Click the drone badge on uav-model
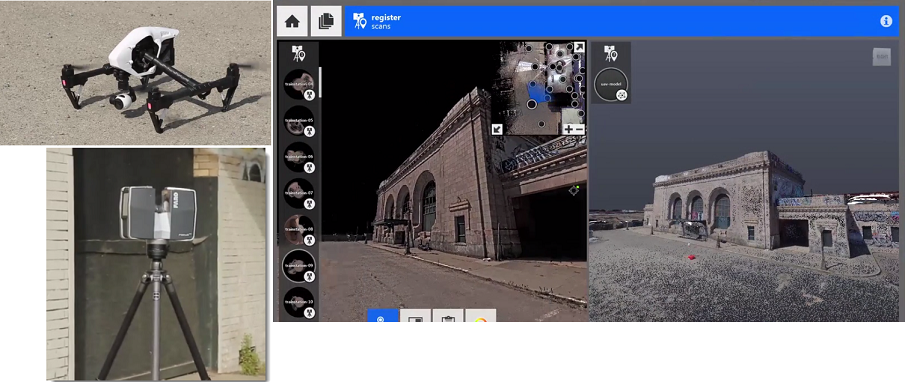Viewport: 905px width, 382px height. (622, 96)
